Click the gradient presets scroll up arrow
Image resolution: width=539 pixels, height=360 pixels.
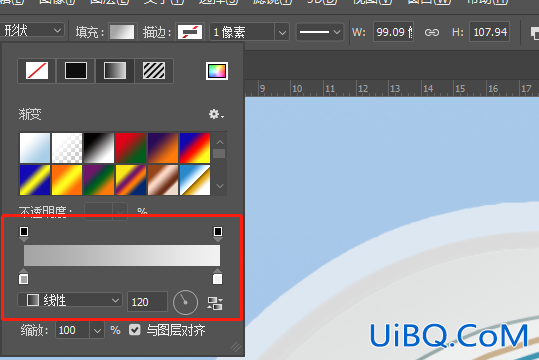pyautogui.click(x=220, y=142)
